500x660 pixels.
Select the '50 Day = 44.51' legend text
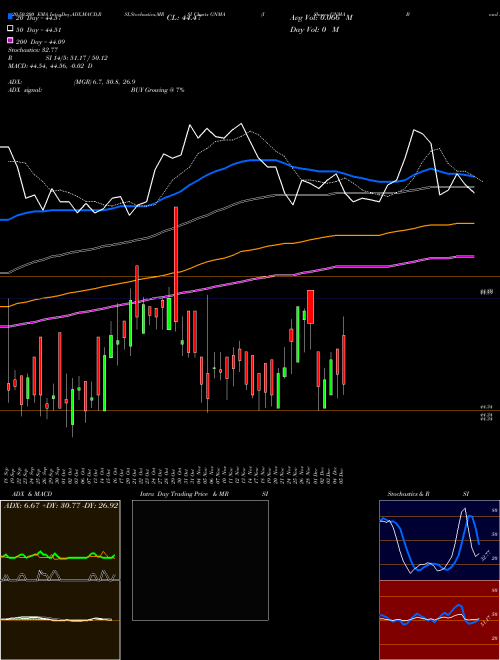[x=39, y=30]
